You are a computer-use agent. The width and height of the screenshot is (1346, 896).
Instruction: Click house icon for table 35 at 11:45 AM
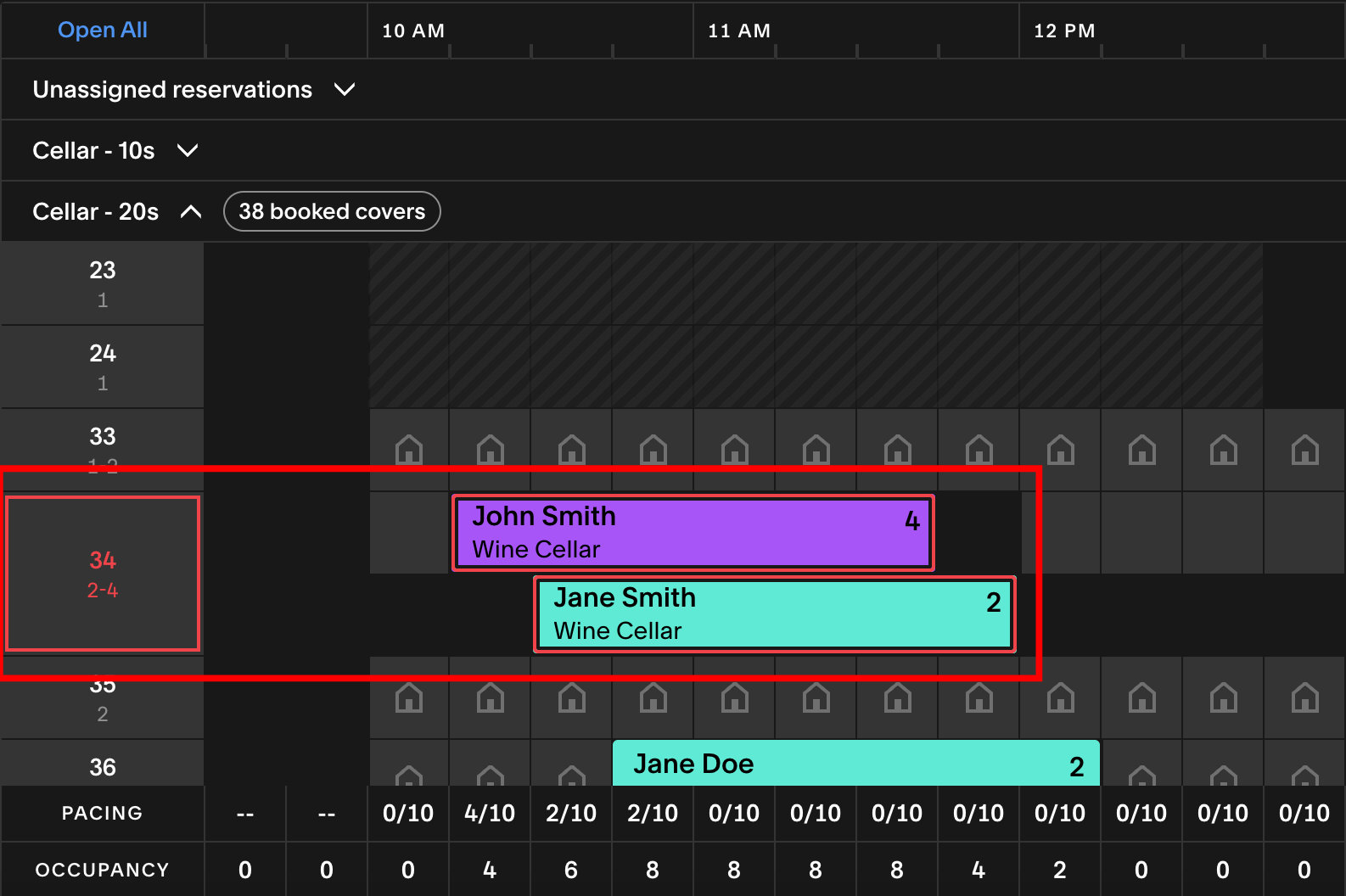coord(979,698)
